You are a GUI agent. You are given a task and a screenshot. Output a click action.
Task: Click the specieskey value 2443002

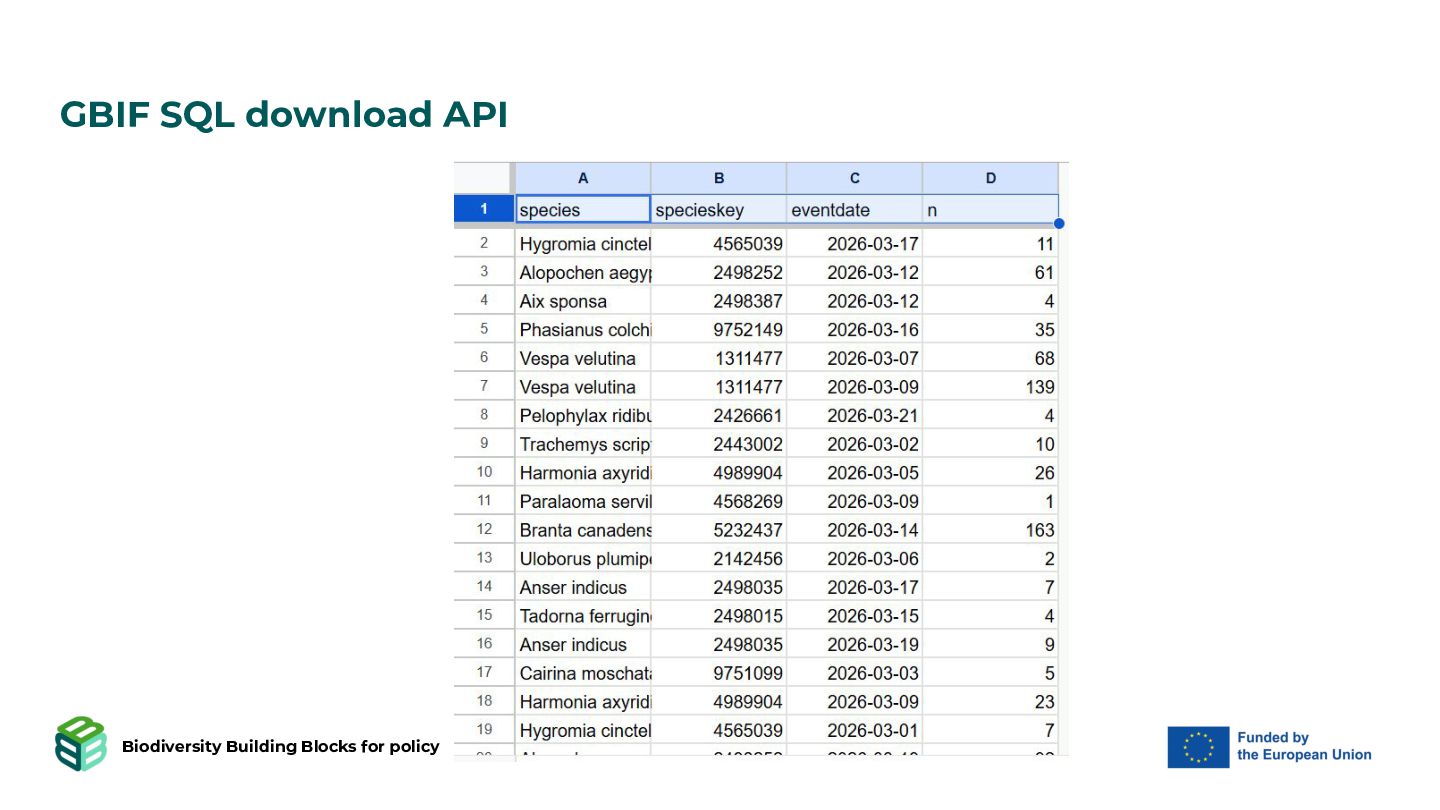click(719, 444)
